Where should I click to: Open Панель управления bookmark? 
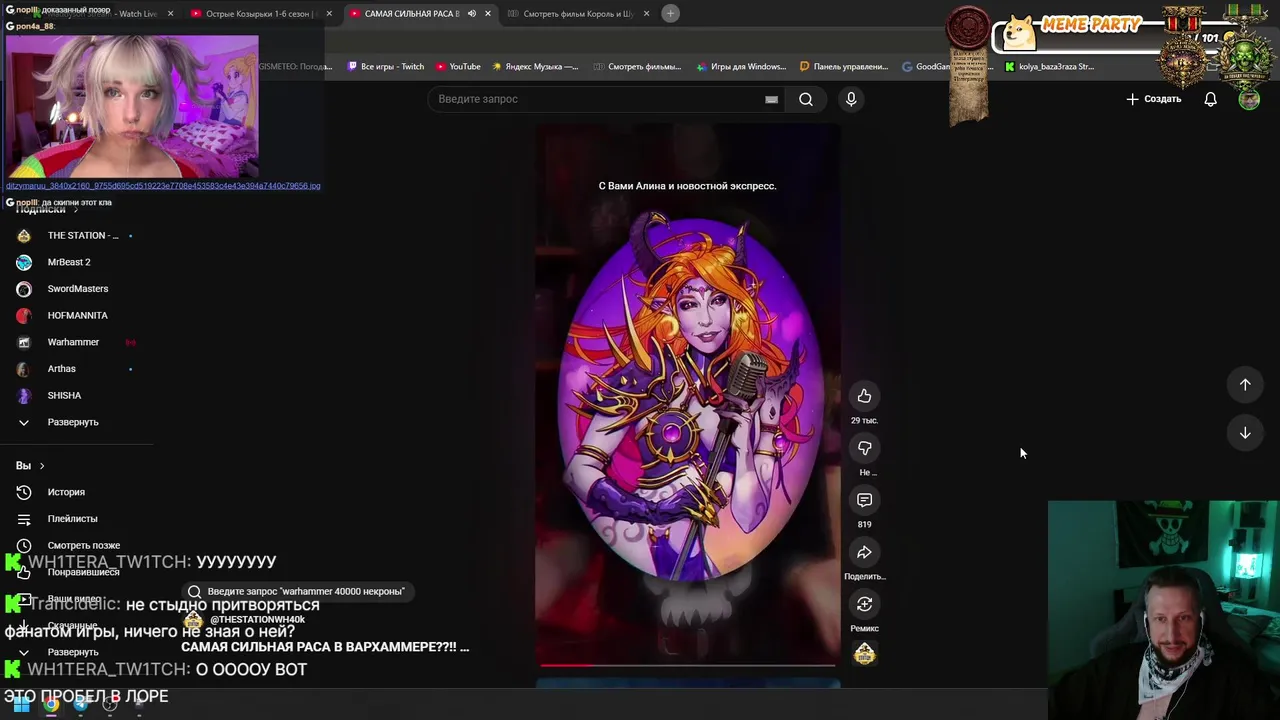coord(843,67)
